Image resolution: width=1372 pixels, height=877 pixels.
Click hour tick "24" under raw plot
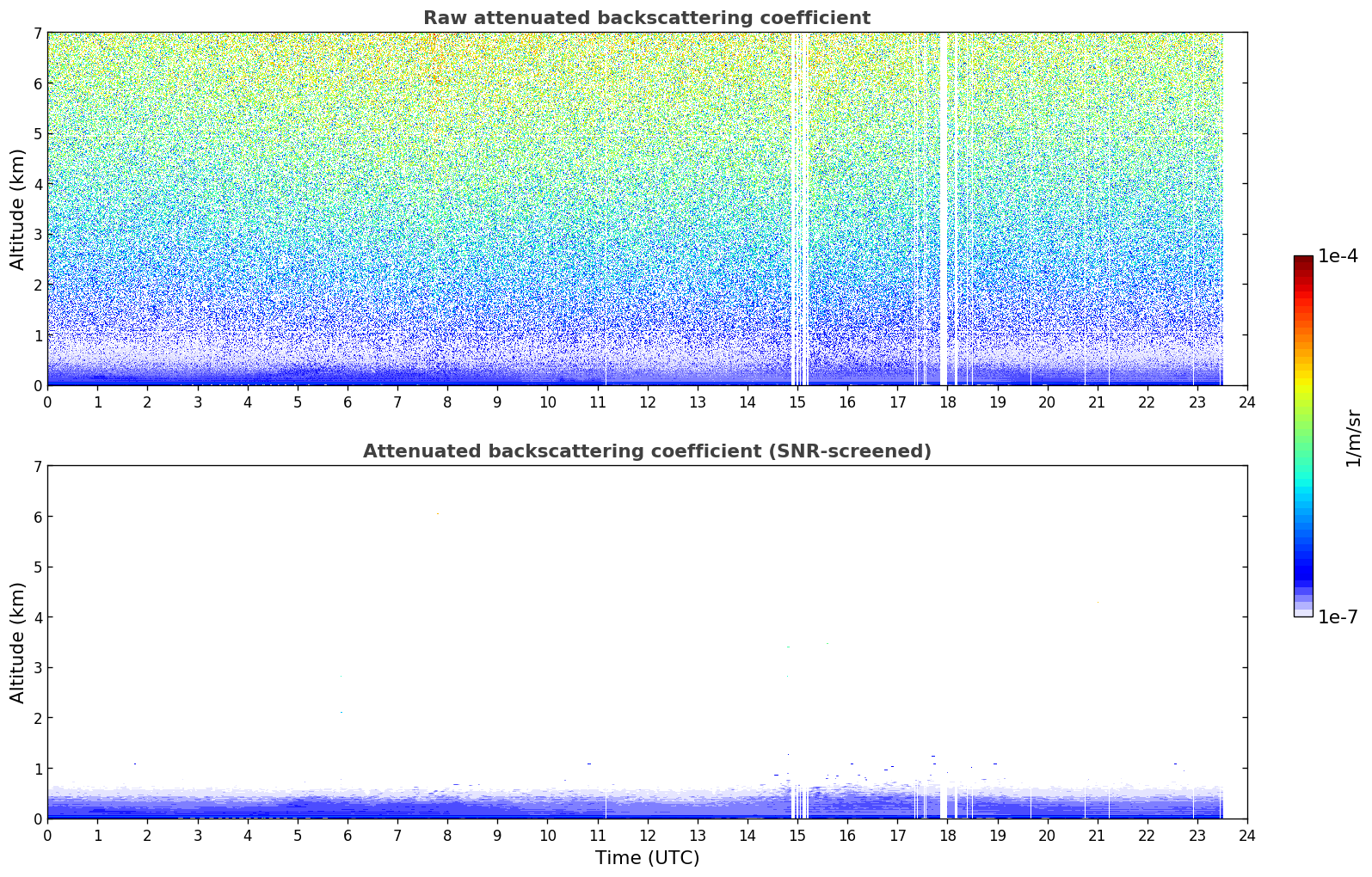[1247, 402]
